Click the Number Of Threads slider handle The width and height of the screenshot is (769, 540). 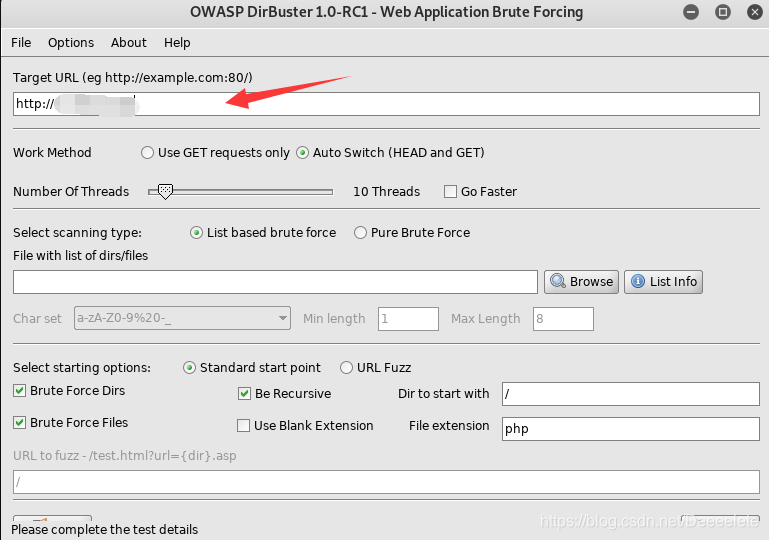pyautogui.click(x=165, y=191)
